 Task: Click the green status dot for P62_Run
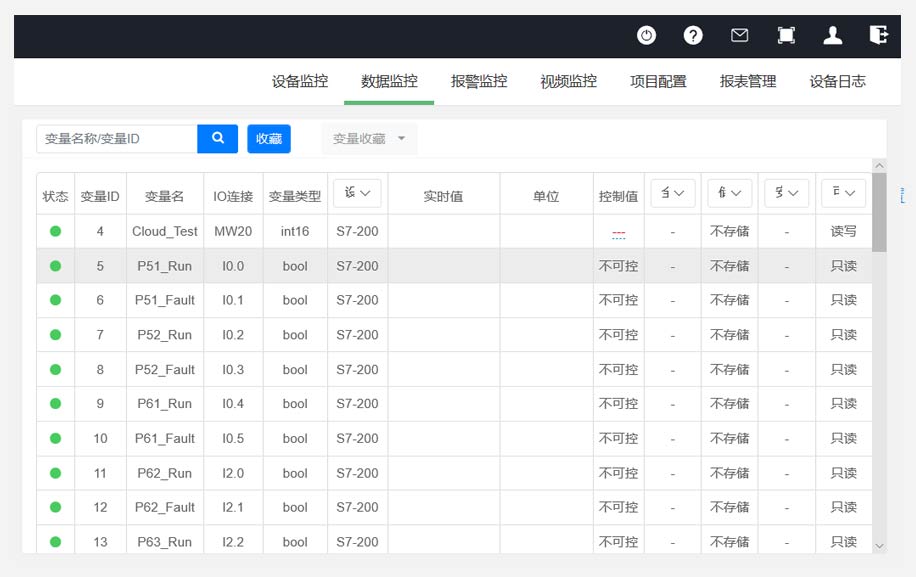[x=55, y=473]
